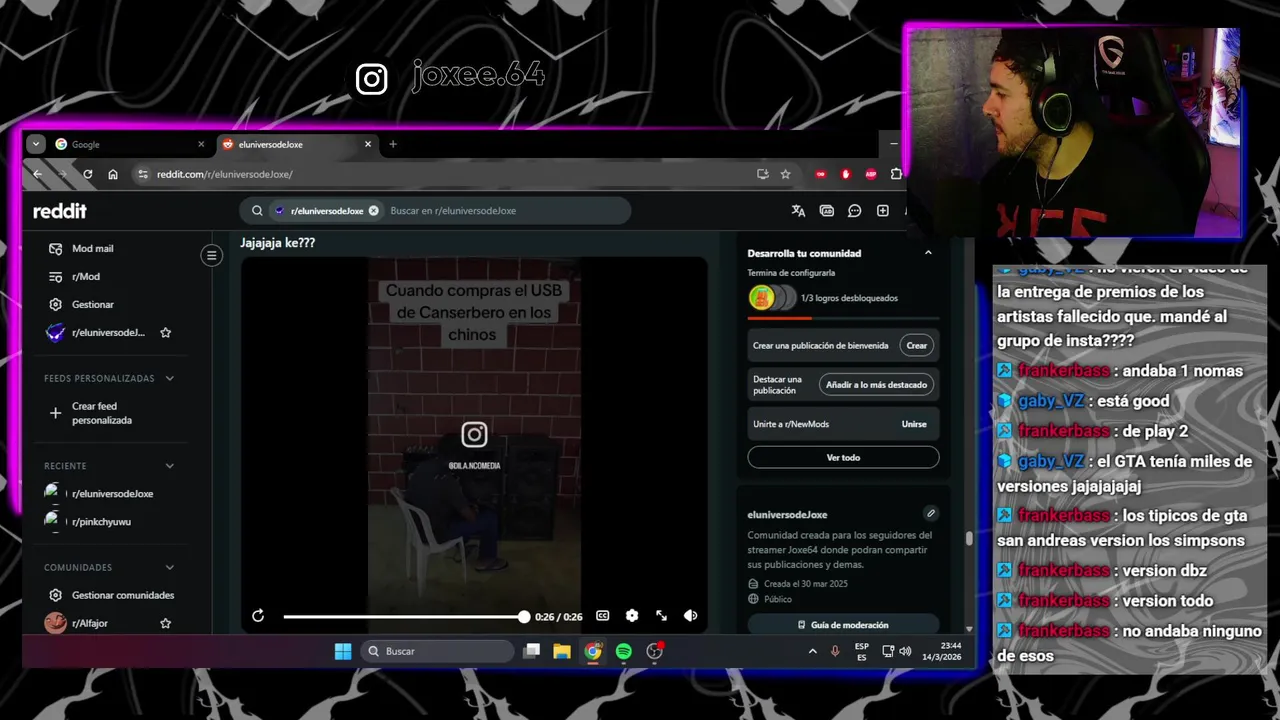
Task: Open the ABP extension icon
Action: point(871,174)
